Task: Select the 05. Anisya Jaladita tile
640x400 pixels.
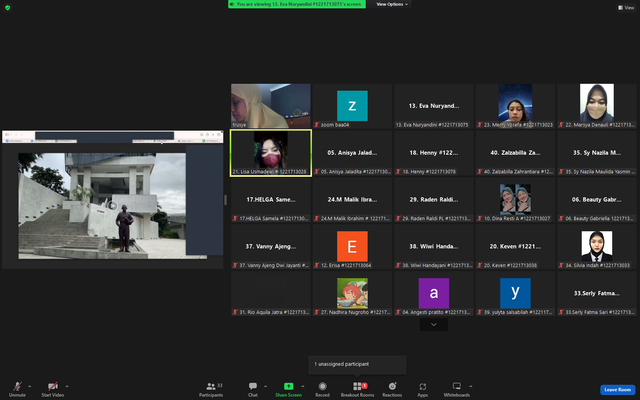Action: 352,153
